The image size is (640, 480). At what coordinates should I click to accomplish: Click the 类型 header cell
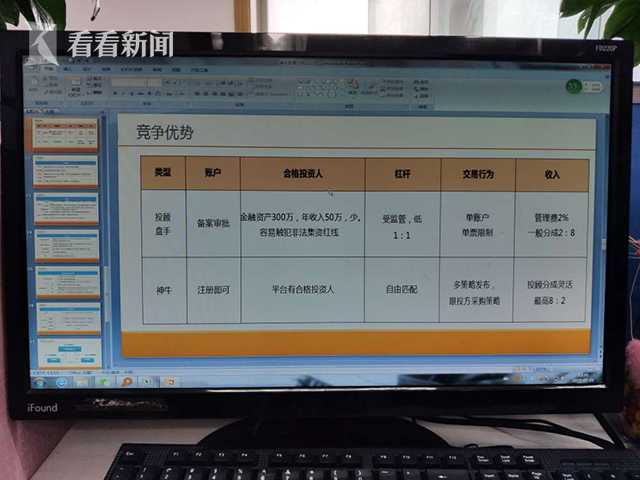coord(163,173)
